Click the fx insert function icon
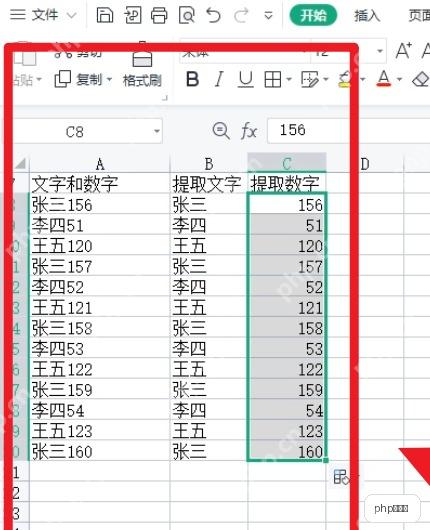This screenshot has width=430, height=530. (249, 130)
